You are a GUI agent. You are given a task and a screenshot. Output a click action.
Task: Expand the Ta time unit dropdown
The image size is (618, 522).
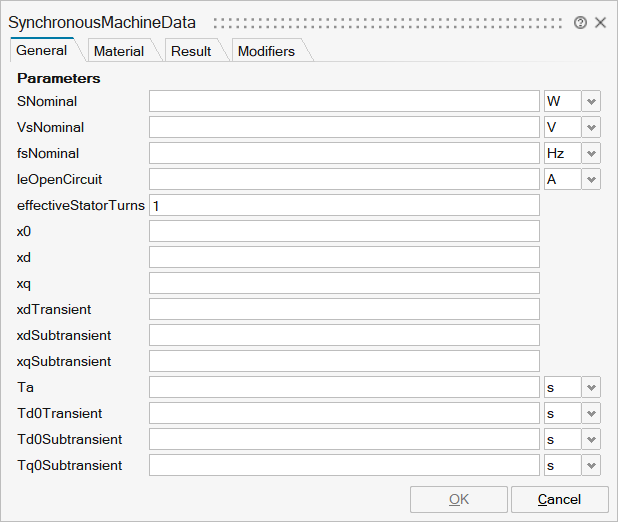[591, 387]
